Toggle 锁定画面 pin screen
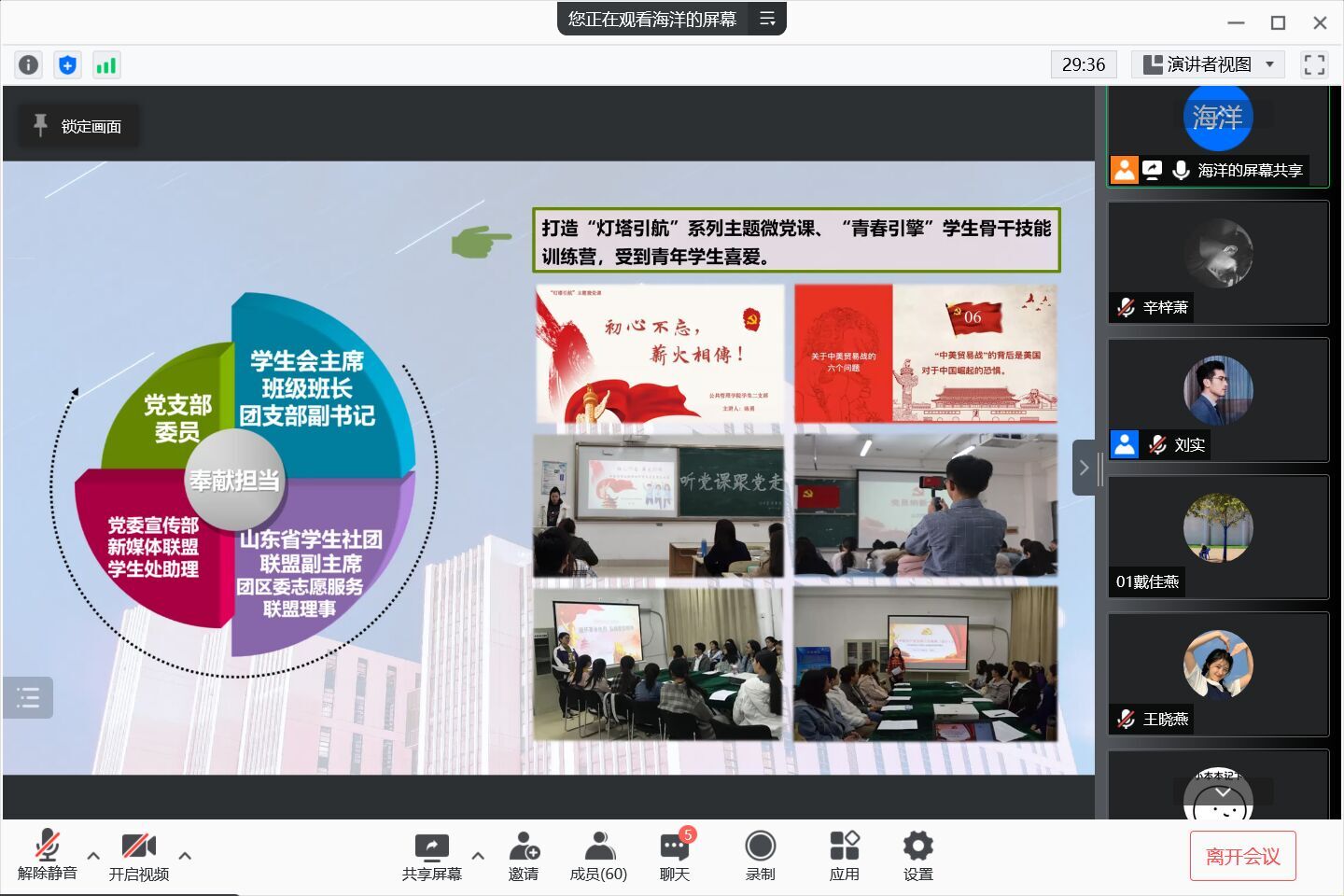 pyautogui.click(x=78, y=126)
